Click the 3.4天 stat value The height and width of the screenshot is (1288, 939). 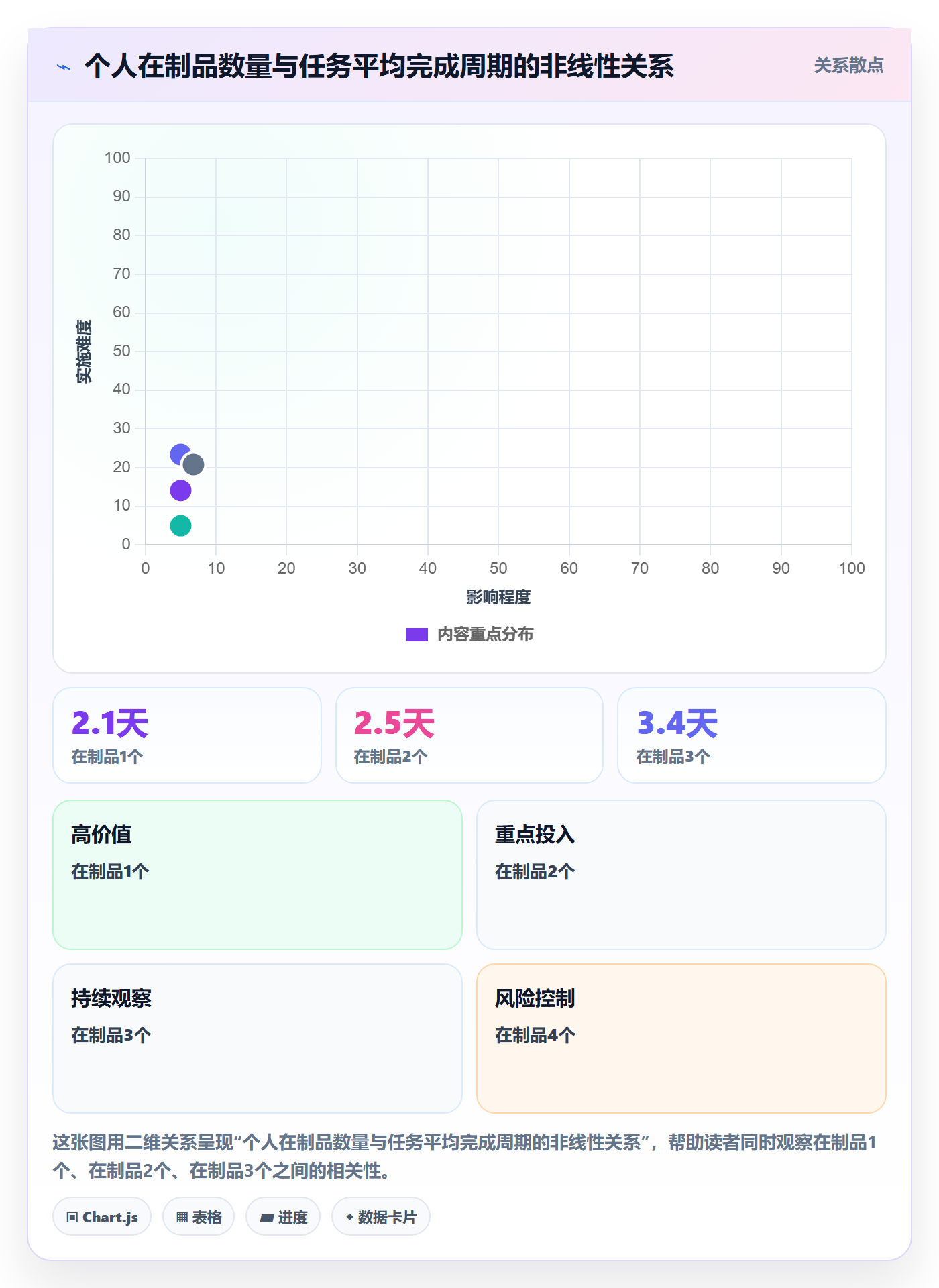pyautogui.click(x=677, y=723)
